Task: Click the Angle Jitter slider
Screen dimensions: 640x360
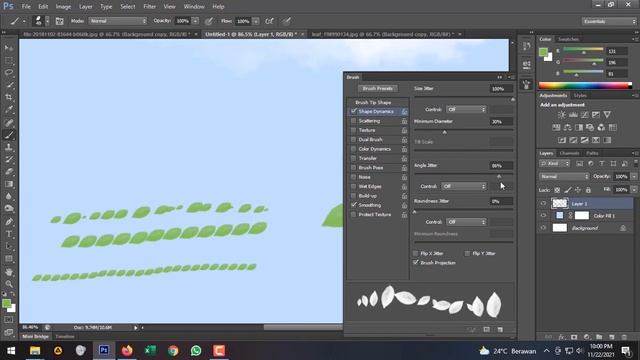Action: [464, 175]
